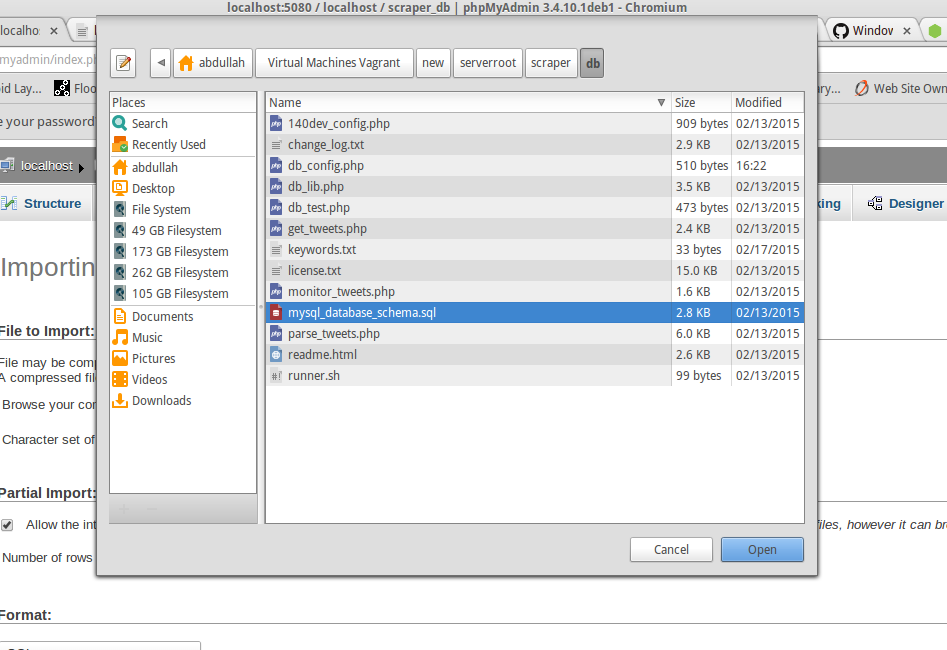Close the first localhost browser tab

tap(54, 31)
